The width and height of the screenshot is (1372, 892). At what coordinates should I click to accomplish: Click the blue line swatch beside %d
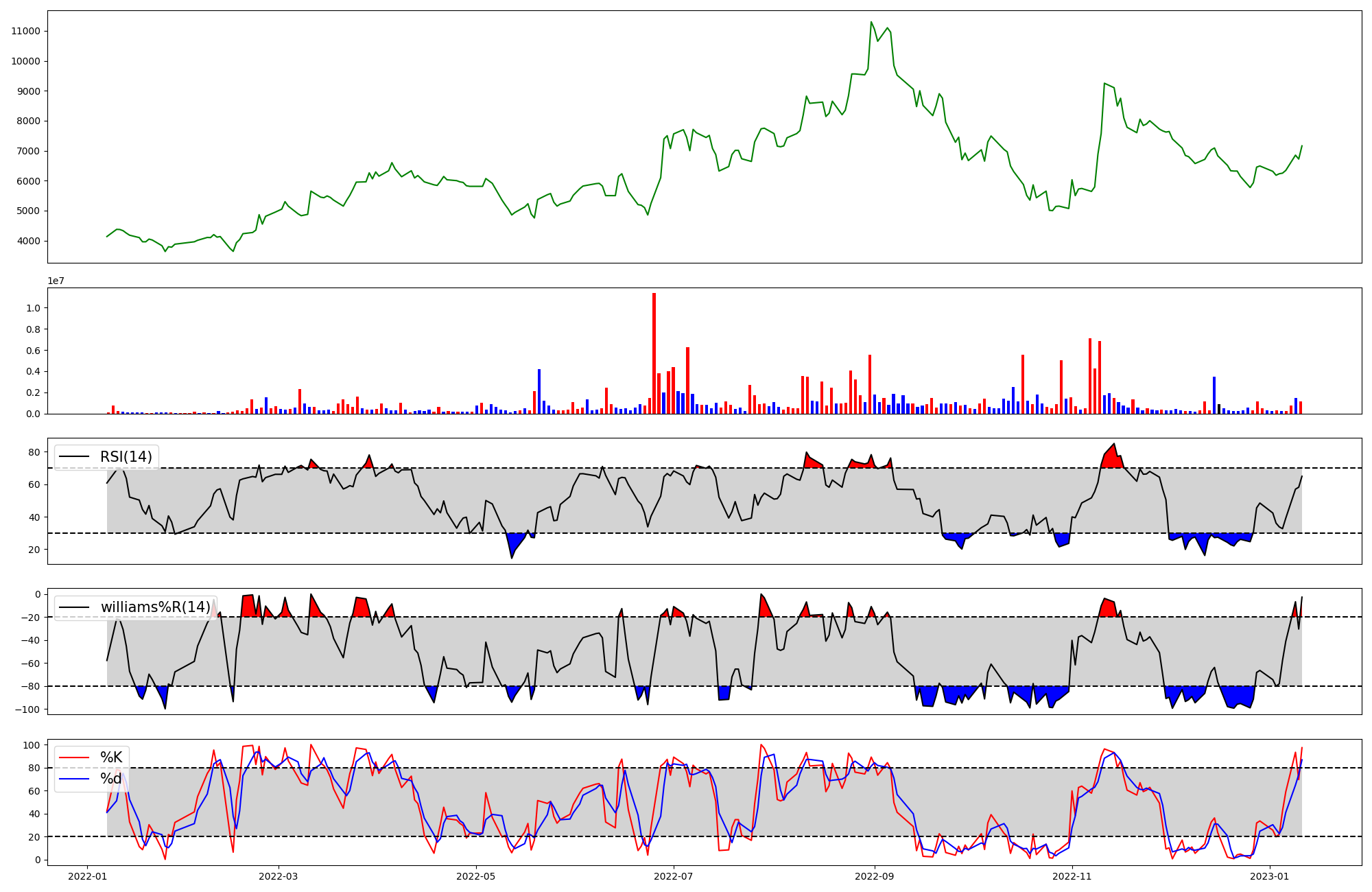pos(75,779)
